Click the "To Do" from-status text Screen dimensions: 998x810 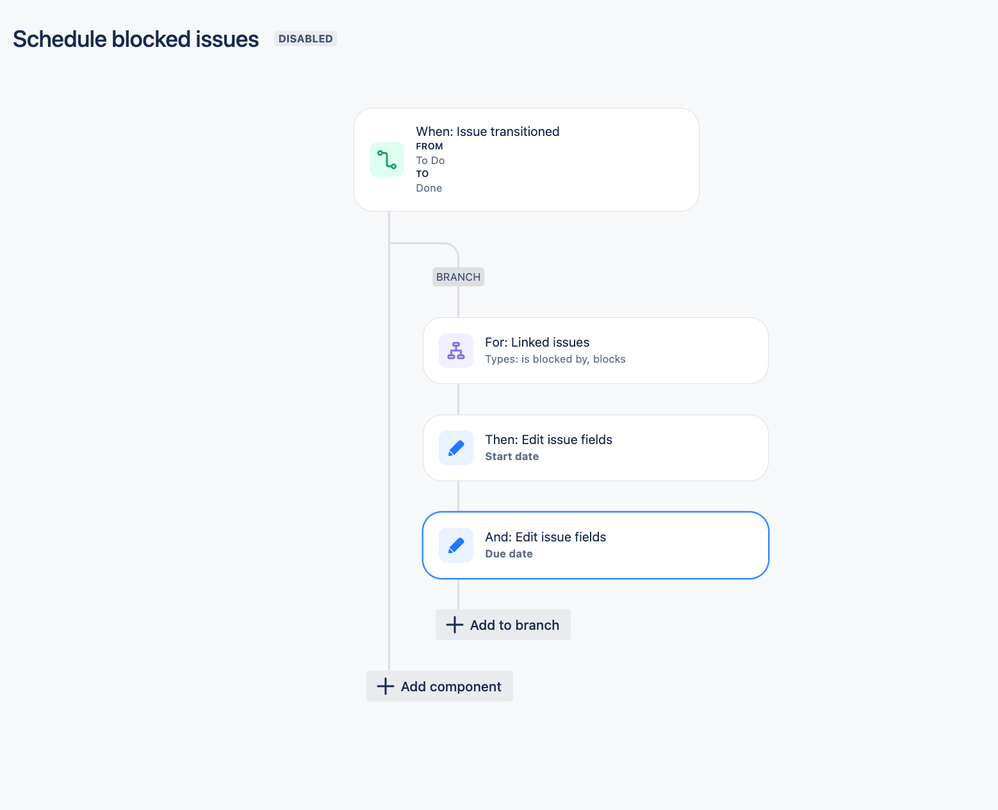(430, 160)
